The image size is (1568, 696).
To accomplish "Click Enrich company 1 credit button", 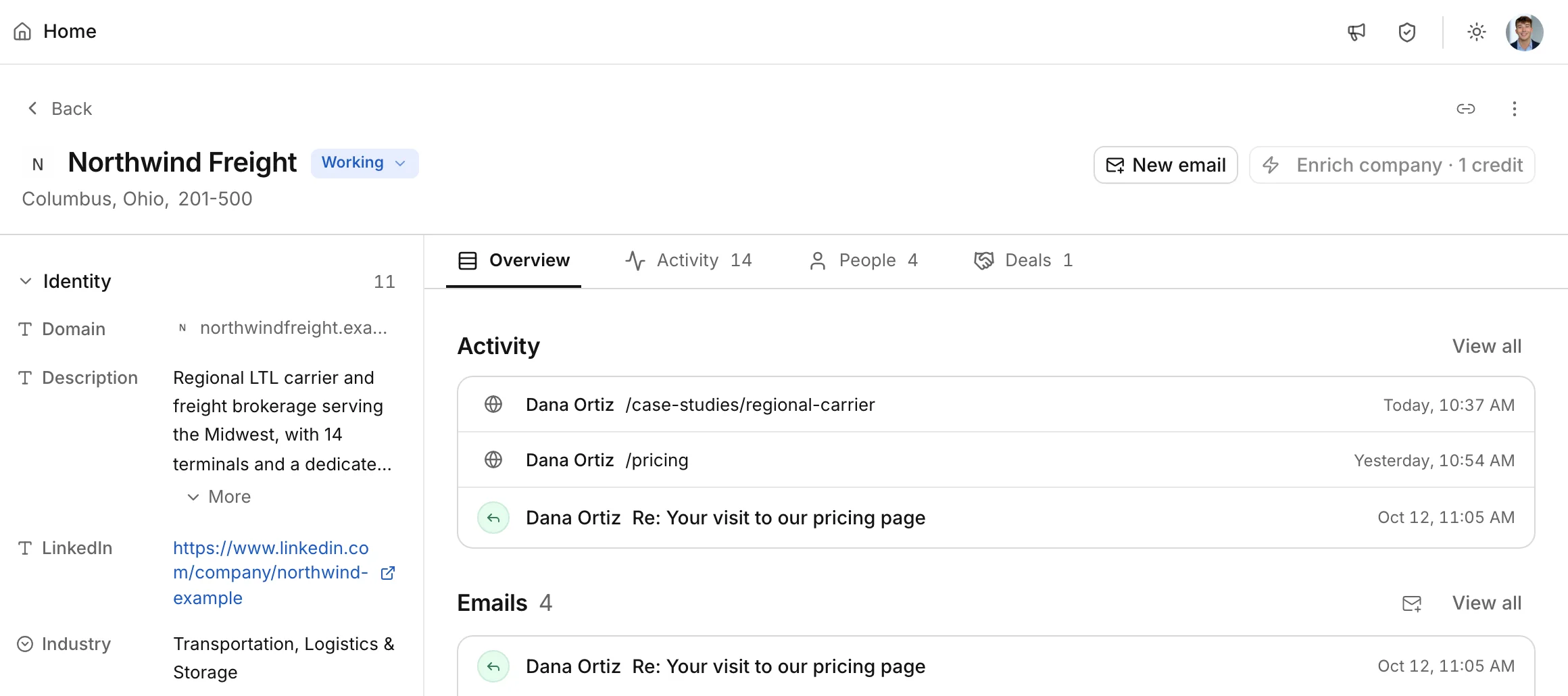I will pyautogui.click(x=1392, y=165).
